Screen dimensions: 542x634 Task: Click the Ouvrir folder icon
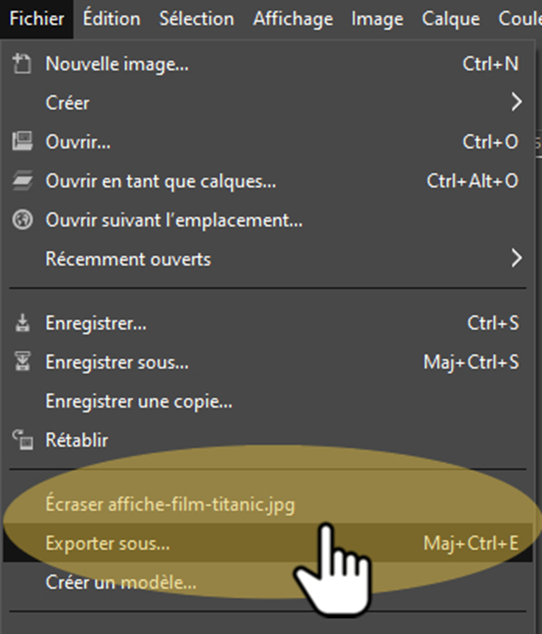click(22, 142)
